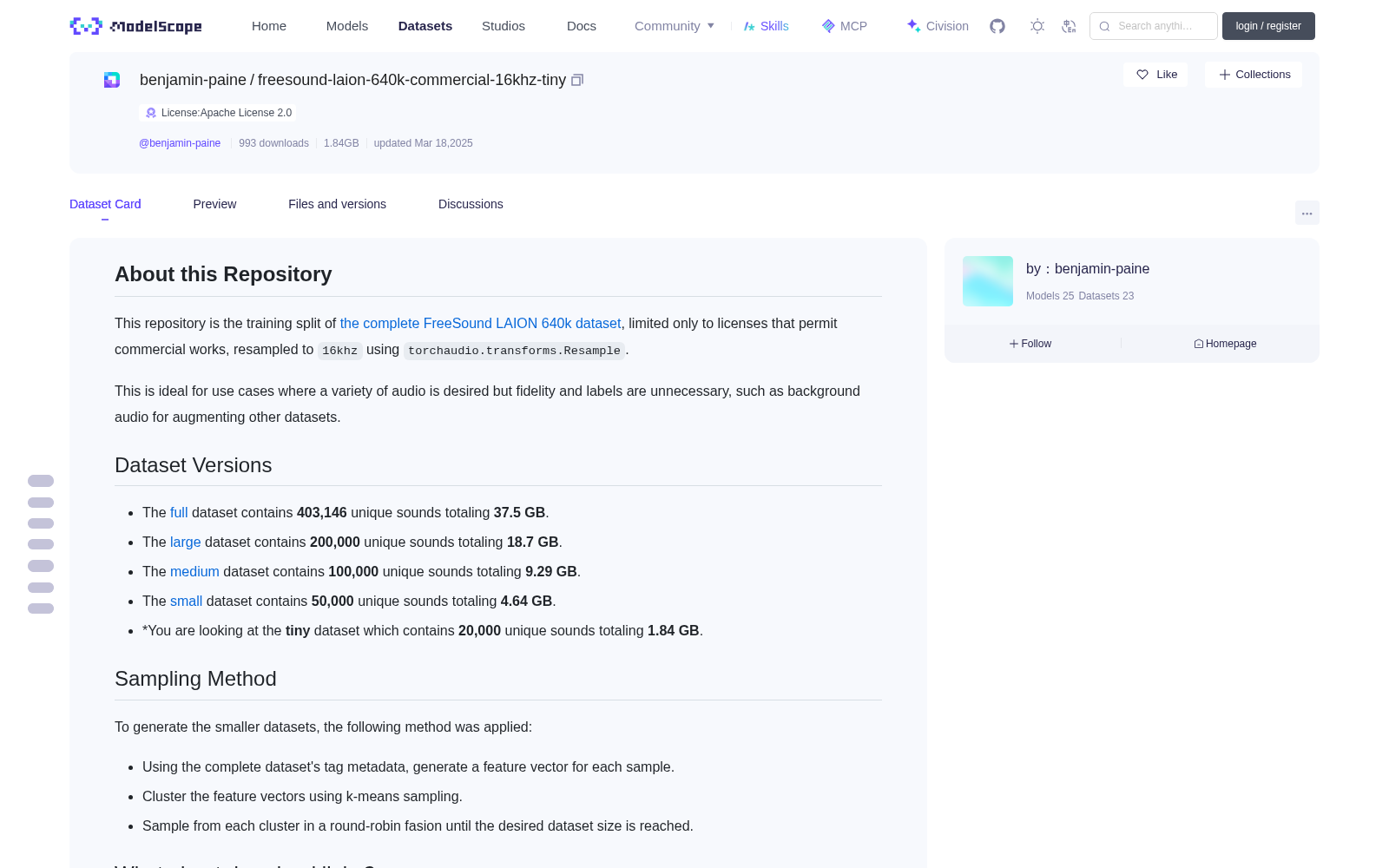The width and height of the screenshot is (1389, 868).
Task: Switch to the Discussions tab
Action: point(471,204)
